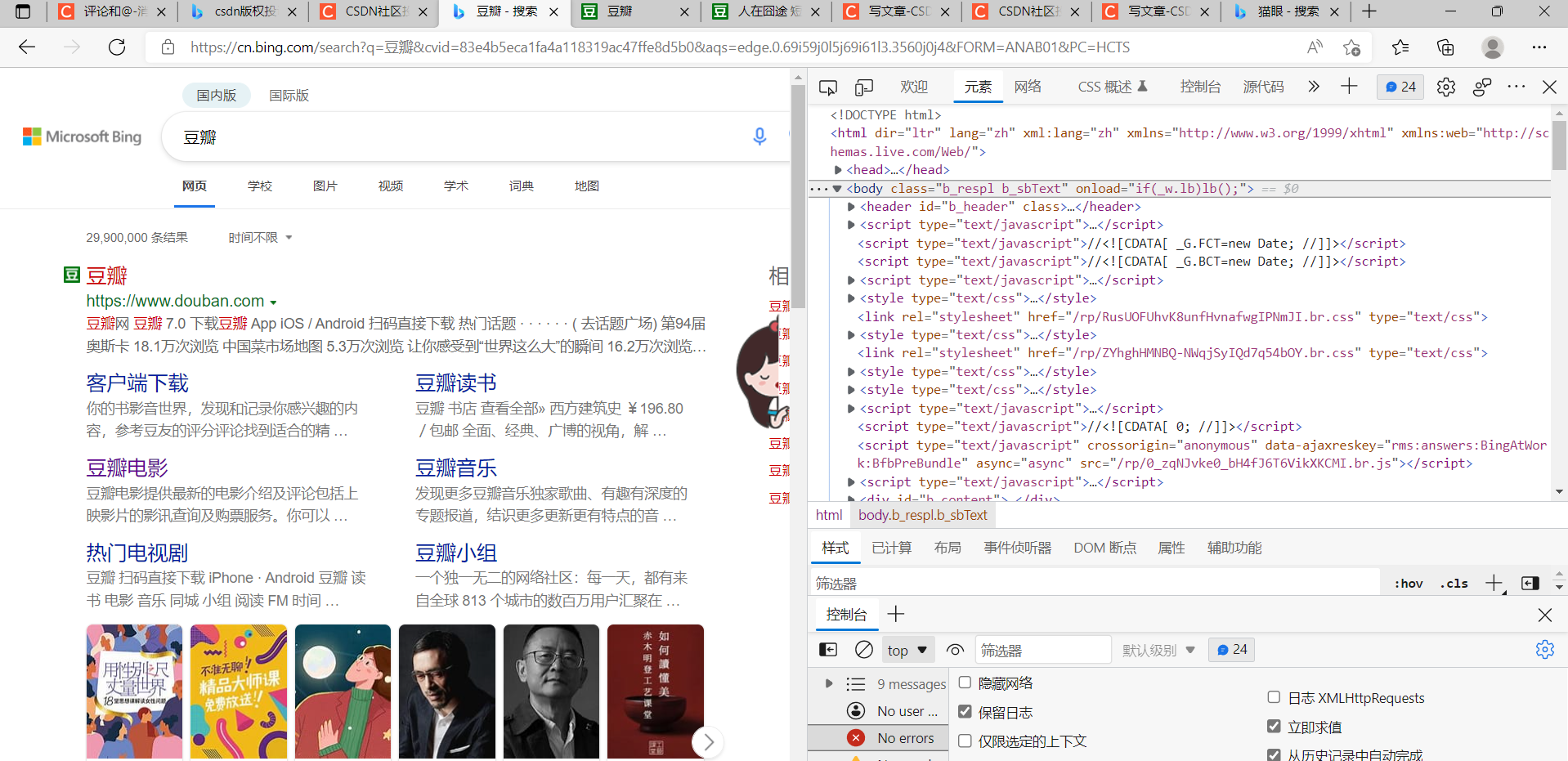Viewport: 1568px width, 761px height.
Task: Open the issues counter showing 24
Action: (x=1399, y=87)
